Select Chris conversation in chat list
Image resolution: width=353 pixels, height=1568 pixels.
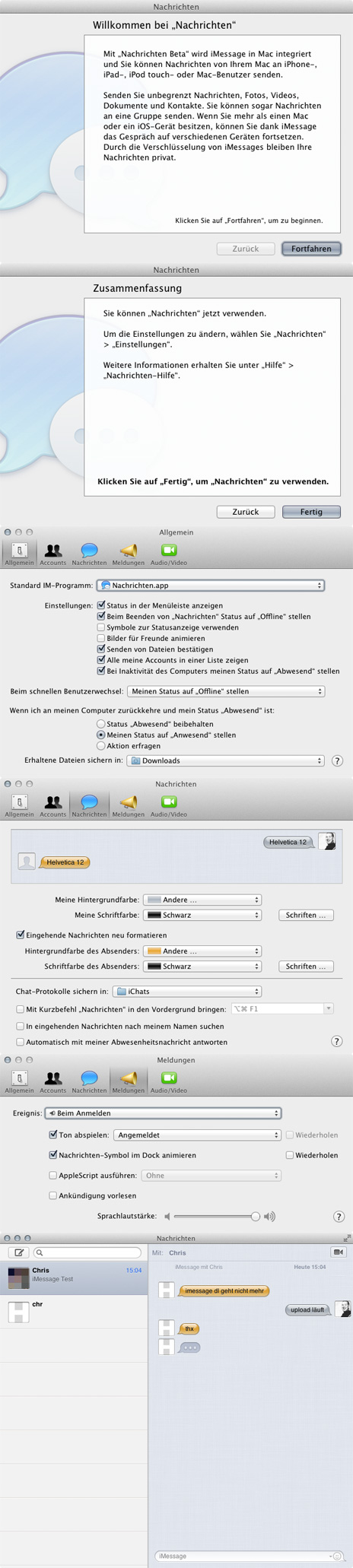point(74,1277)
